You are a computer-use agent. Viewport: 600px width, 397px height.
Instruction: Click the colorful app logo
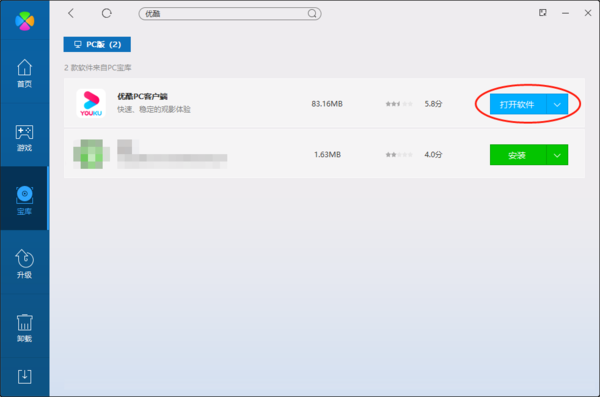[24, 21]
